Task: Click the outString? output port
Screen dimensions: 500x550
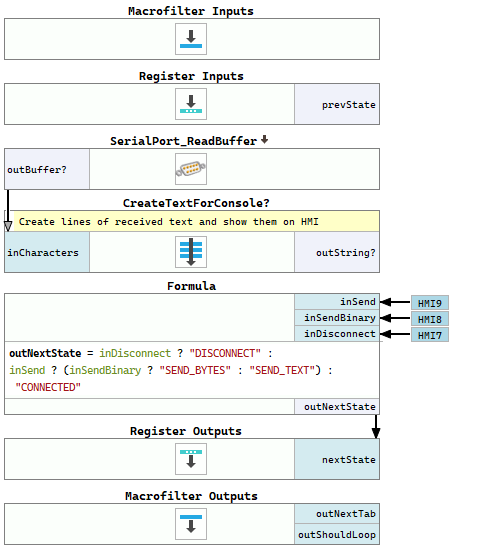Action: (337, 252)
